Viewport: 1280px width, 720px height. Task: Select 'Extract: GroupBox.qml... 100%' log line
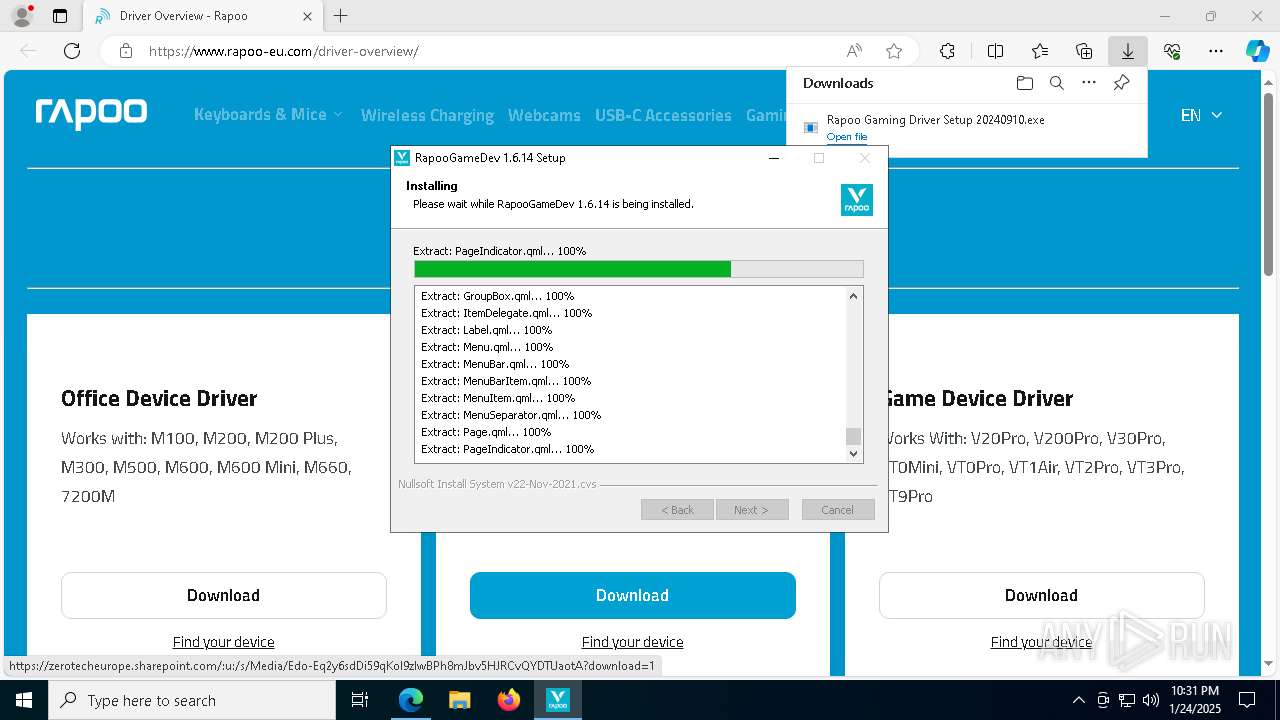(x=497, y=296)
